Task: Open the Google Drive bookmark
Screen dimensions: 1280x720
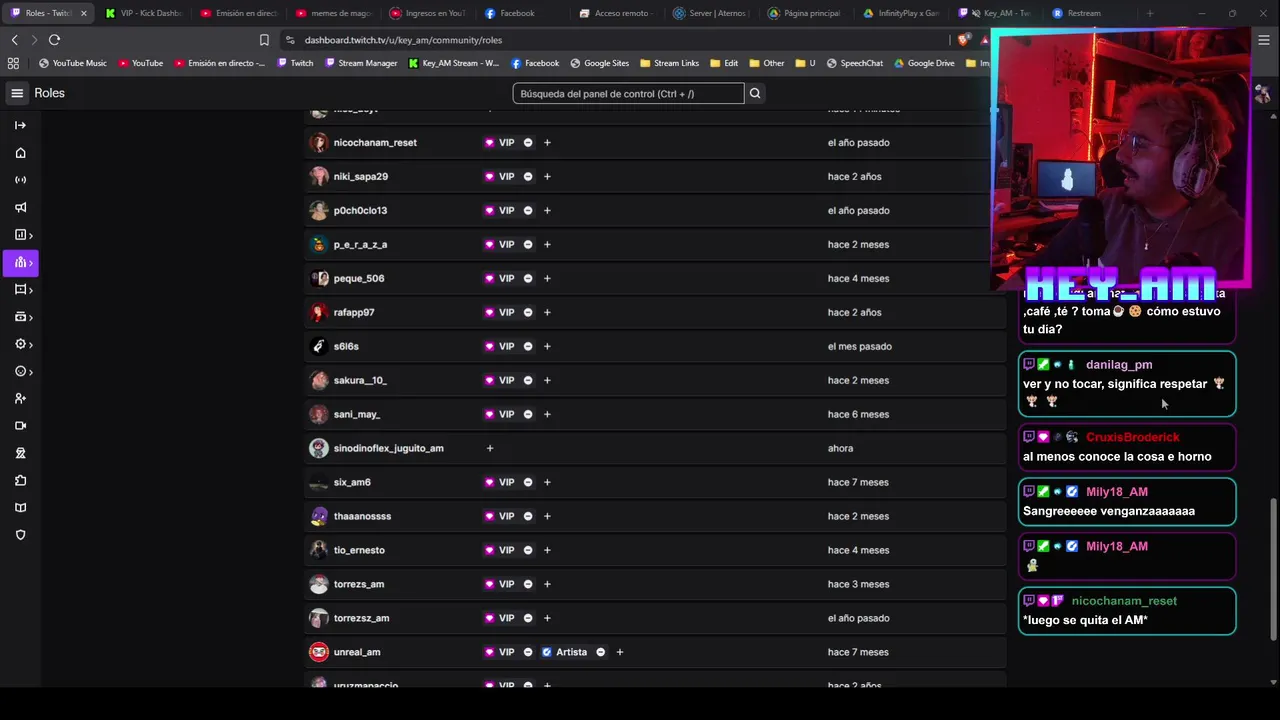Action: 924,63
